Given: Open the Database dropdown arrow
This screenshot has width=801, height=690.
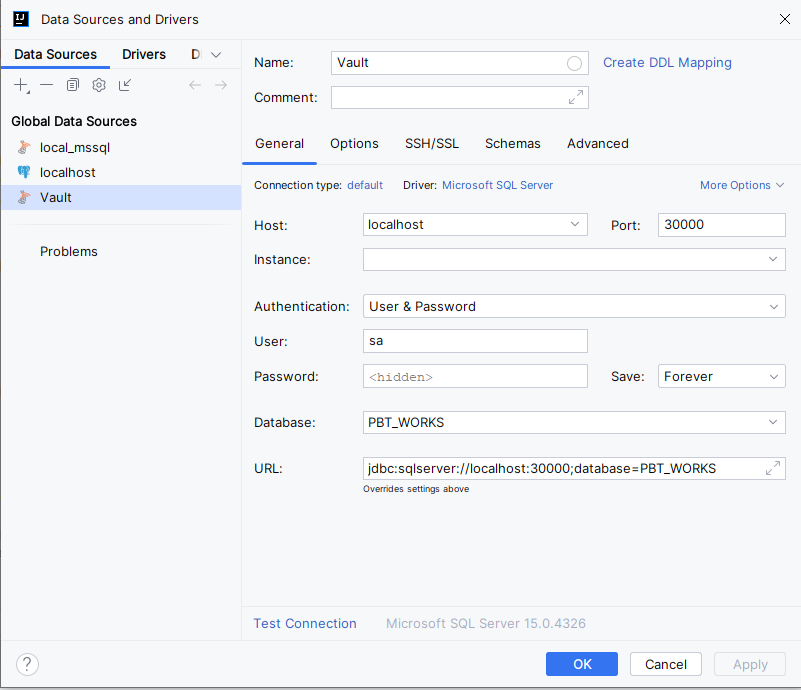Looking at the screenshot, I should (773, 422).
